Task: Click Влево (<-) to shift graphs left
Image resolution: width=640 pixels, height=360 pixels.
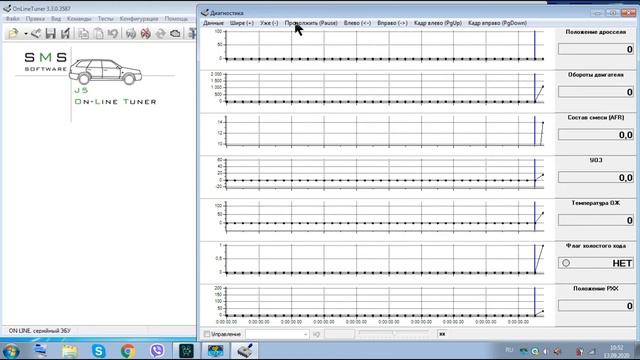Action: (x=357, y=23)
